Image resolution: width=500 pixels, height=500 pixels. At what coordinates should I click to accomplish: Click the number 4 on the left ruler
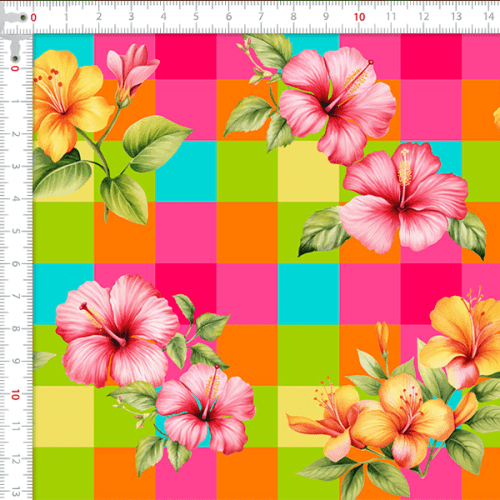pyautogui.click(x=15, y=199)
